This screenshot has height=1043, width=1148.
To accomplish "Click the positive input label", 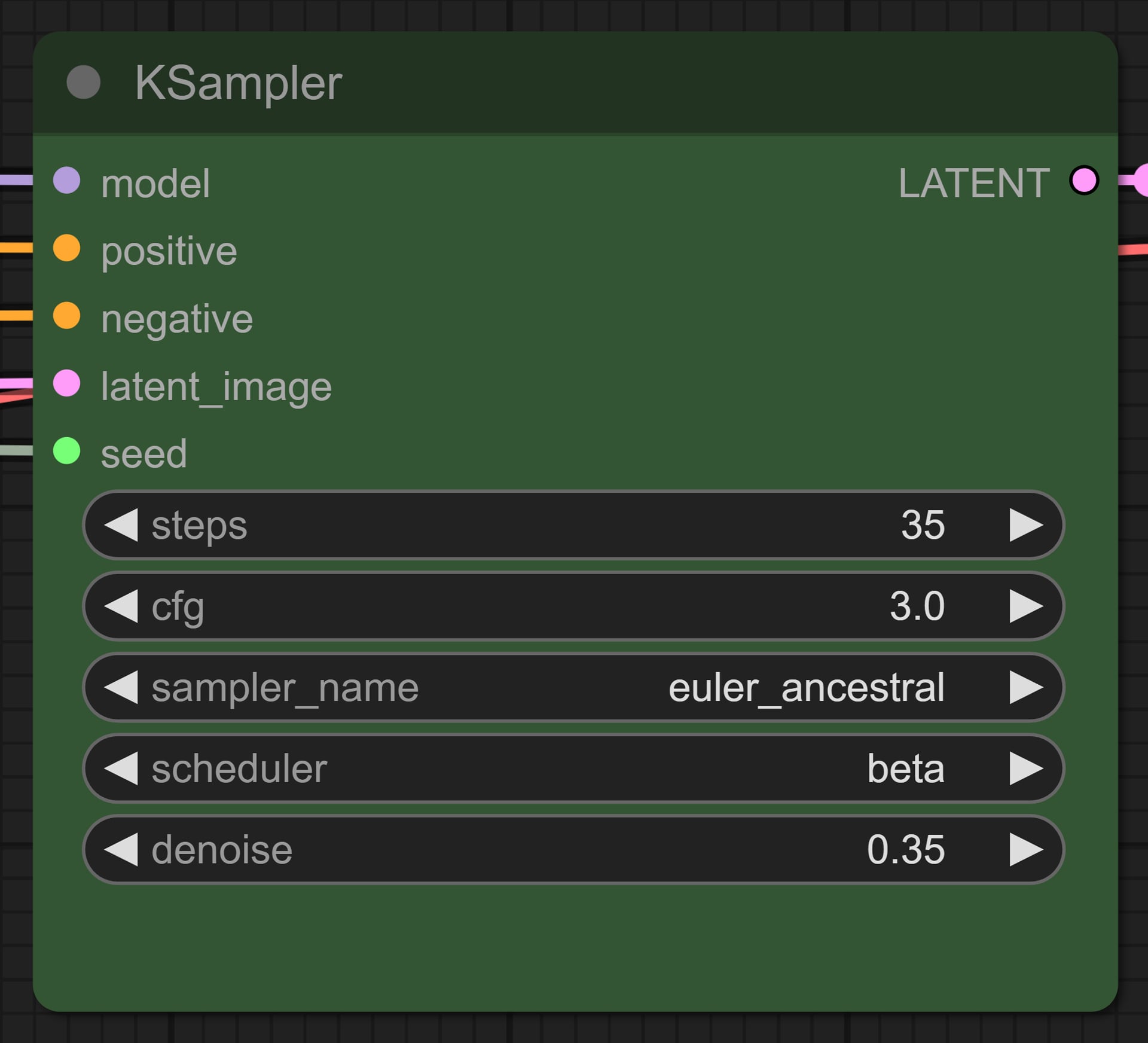I will click(x=169, y=252).
